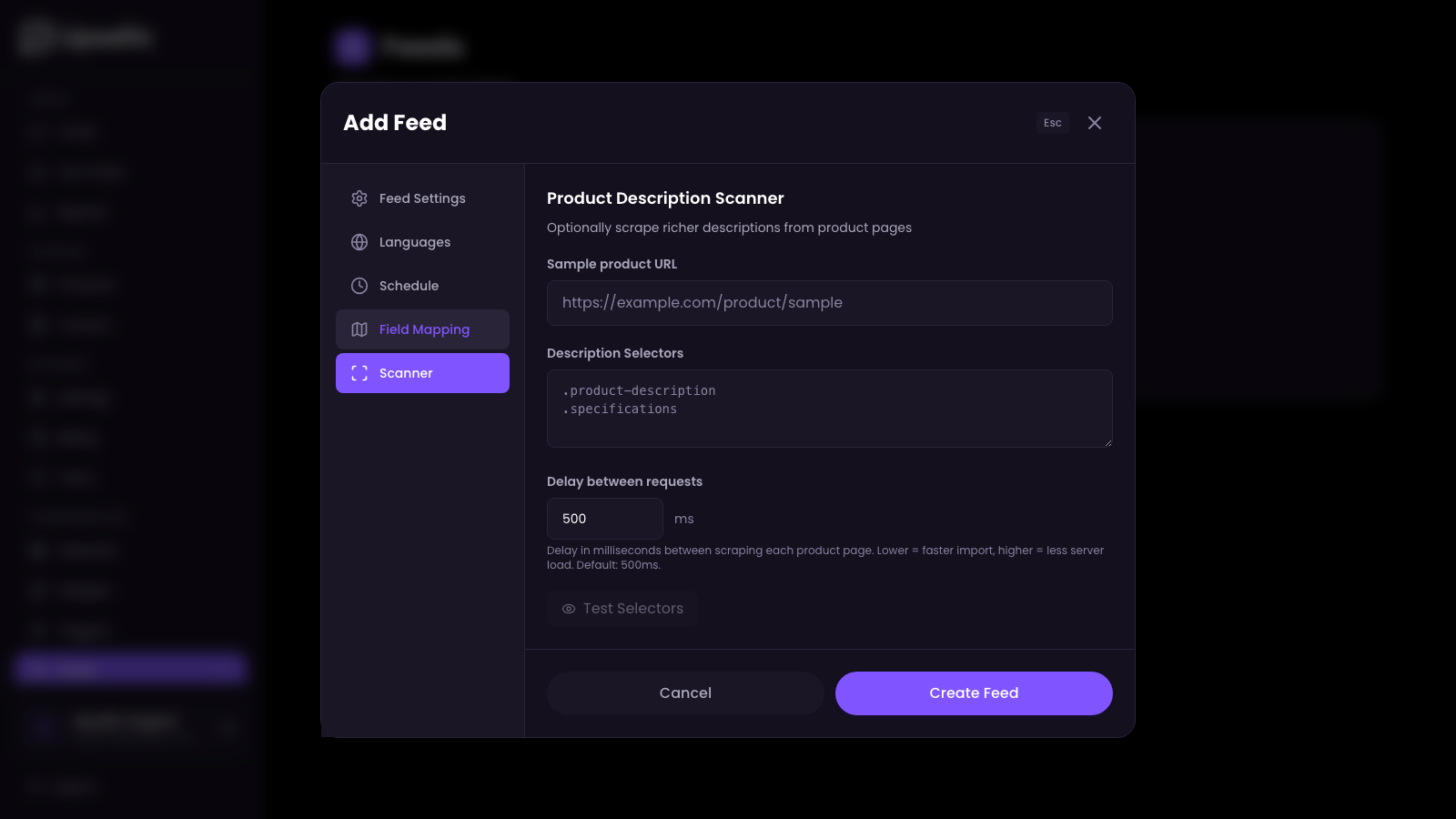Click the eye icon inside Test Selectors
The width and height of the screenshot is (1456, 819).
tap(568, 609)
